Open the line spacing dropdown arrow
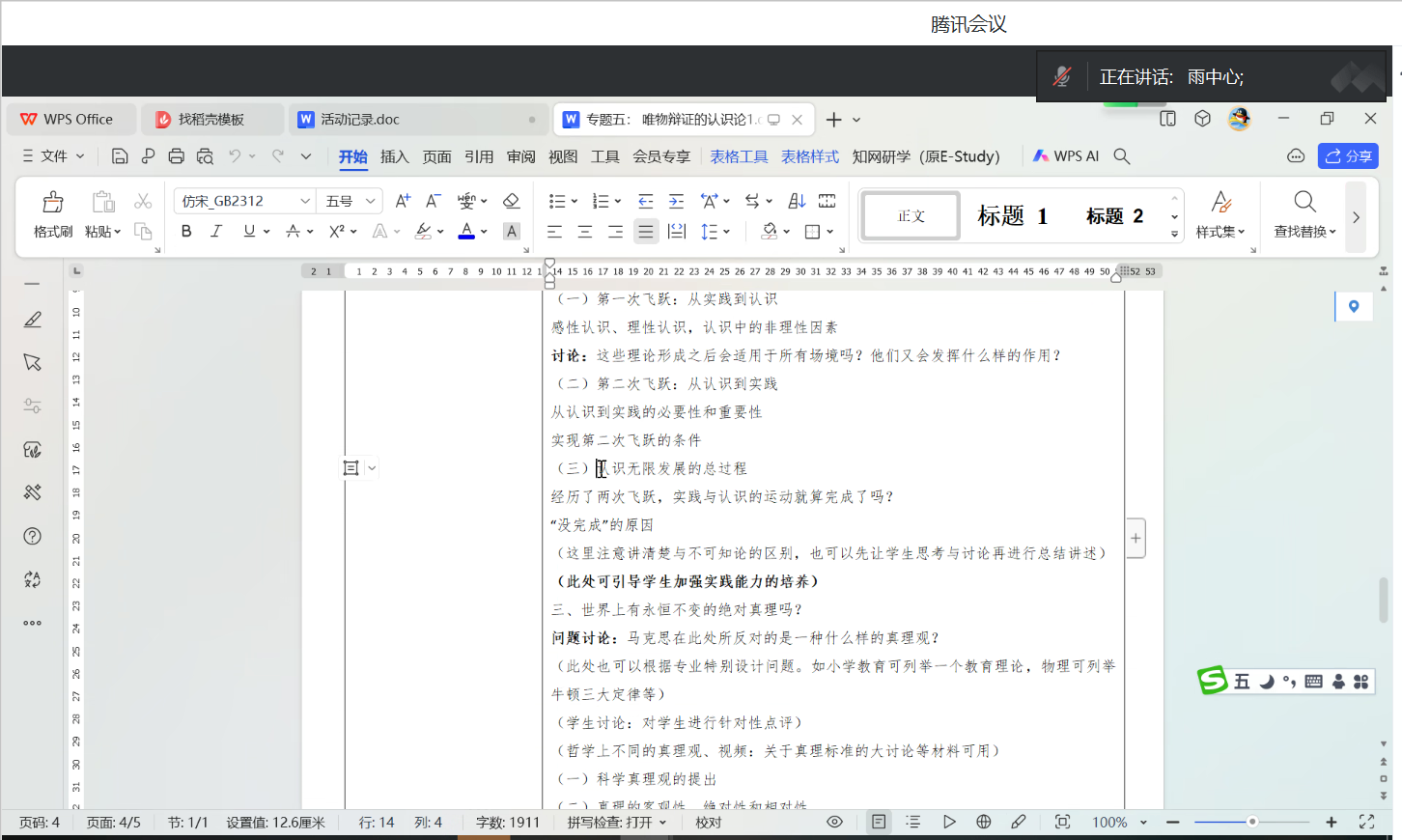Image resolution: width=1402 pixels, height=840 pixels. click(726, 232)
